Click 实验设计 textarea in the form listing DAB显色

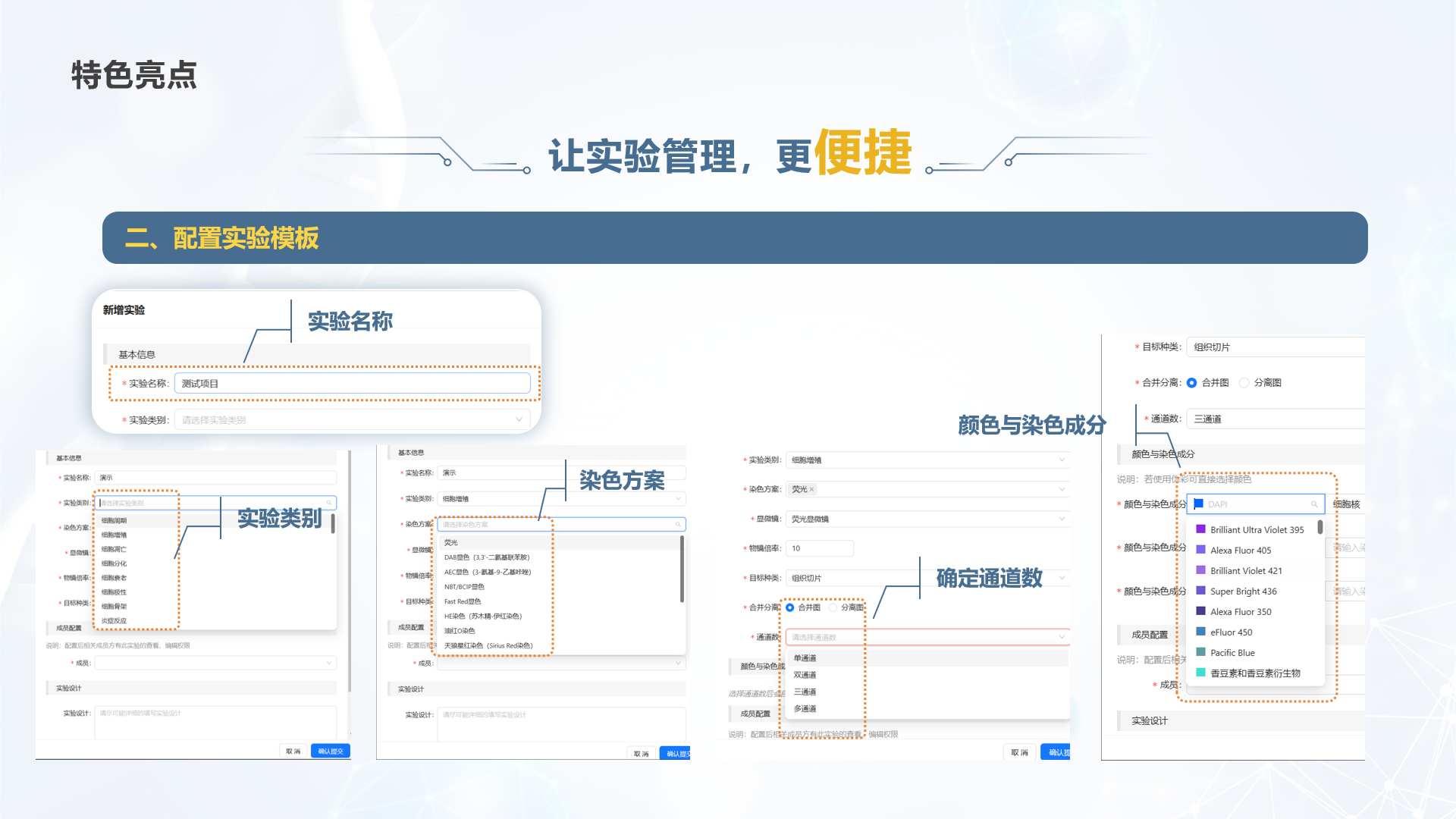tap(561, 724)
